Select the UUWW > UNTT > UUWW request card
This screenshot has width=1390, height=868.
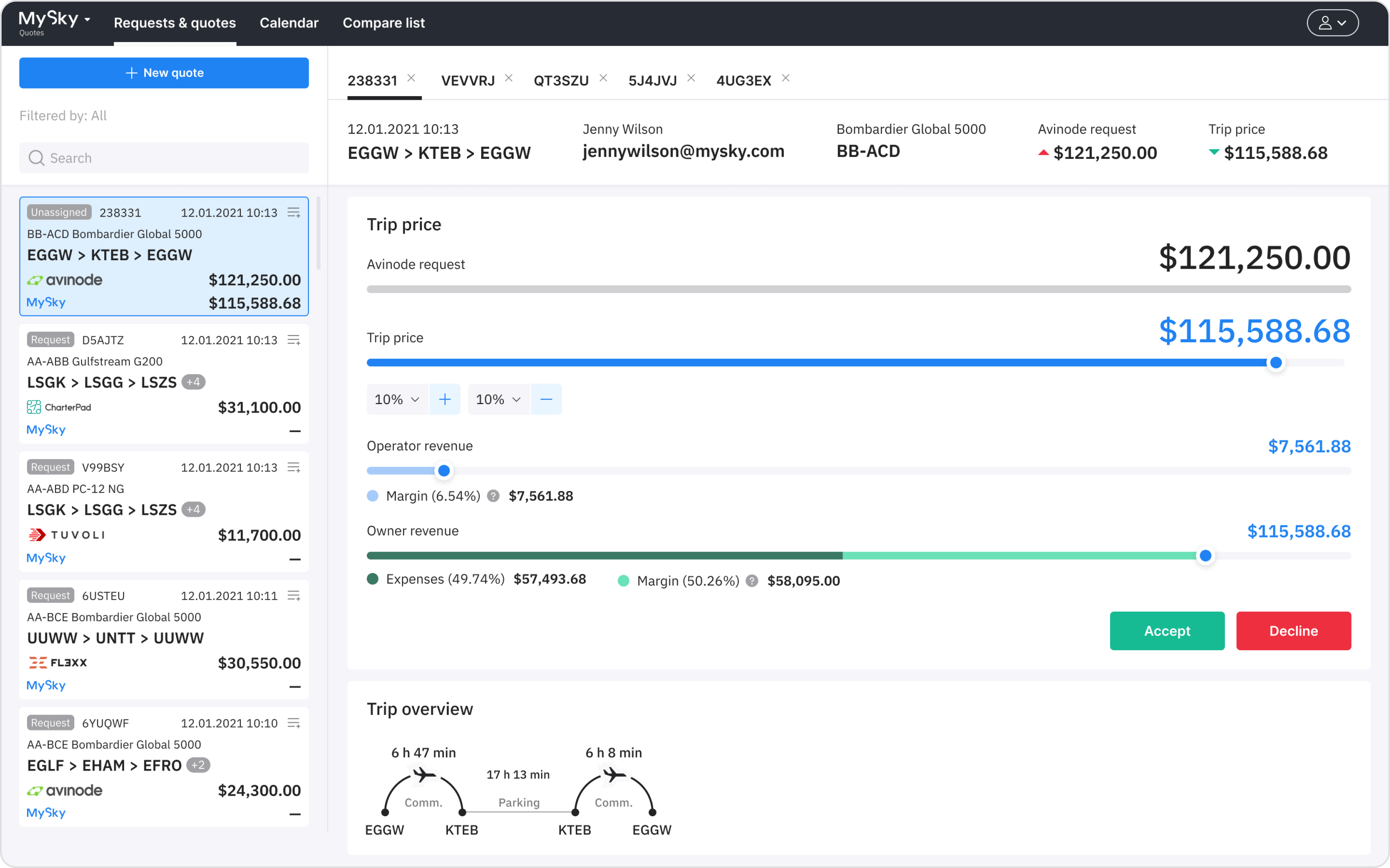click(x=164, y=640)
